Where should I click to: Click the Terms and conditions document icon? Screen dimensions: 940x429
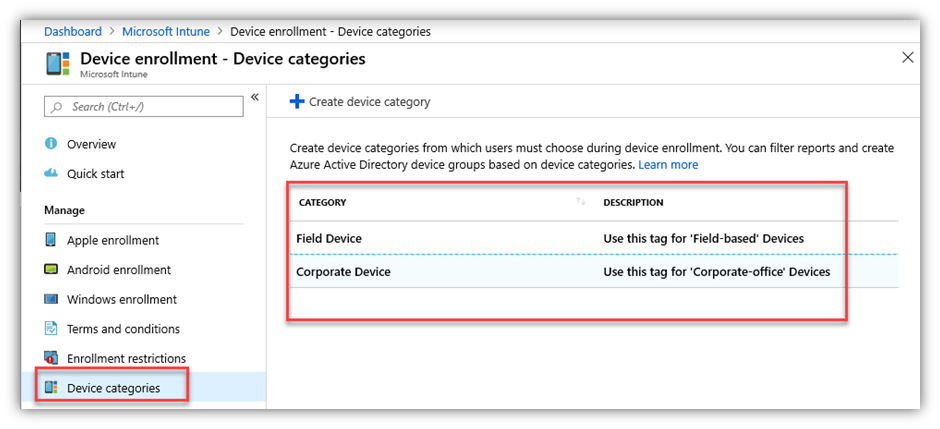[x=51, y=329]
